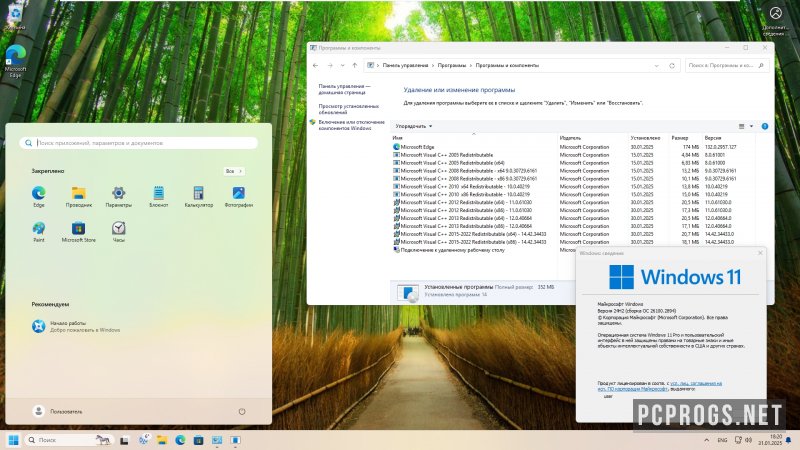Open Microsoft Edge from taskbar

(x=180, y=440)
